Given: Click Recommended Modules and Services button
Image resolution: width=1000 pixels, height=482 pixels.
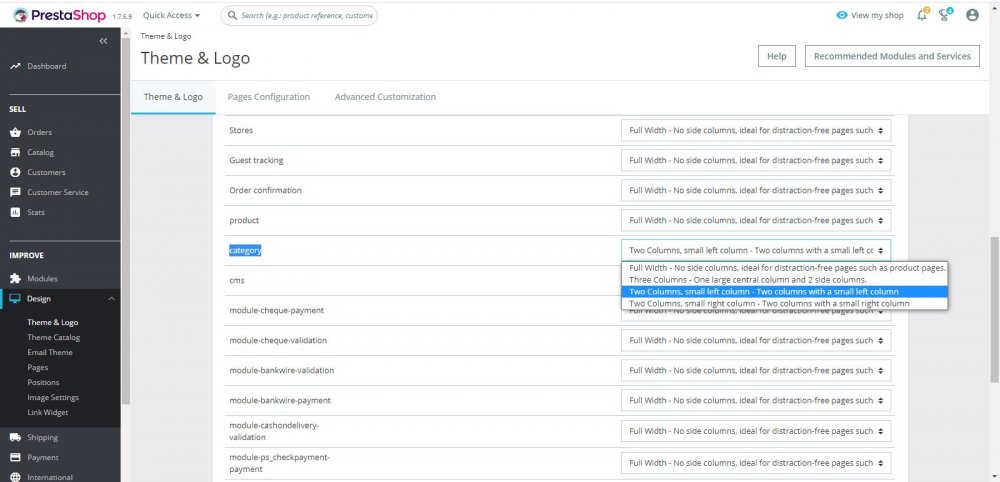Looking at the screenshot, I should (892, 56).
